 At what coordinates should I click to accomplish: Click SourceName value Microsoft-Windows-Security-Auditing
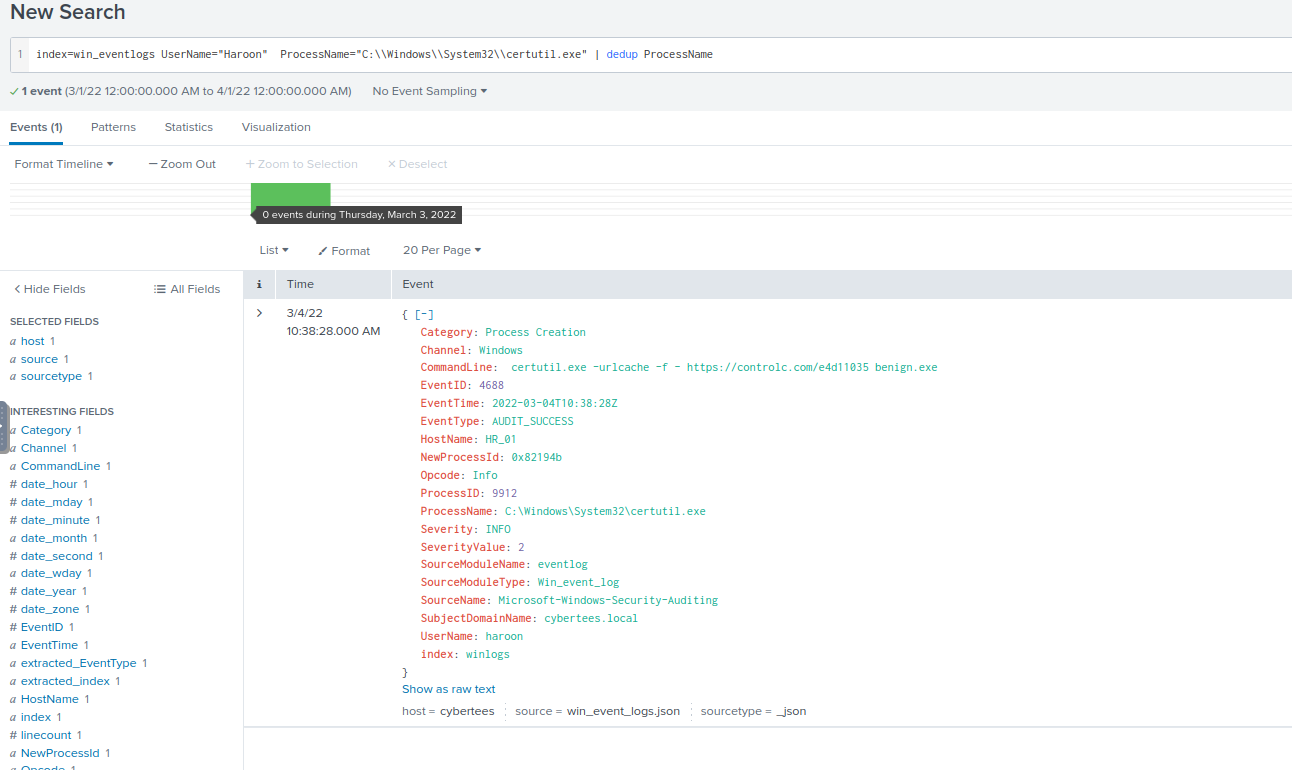coord(608,600)
